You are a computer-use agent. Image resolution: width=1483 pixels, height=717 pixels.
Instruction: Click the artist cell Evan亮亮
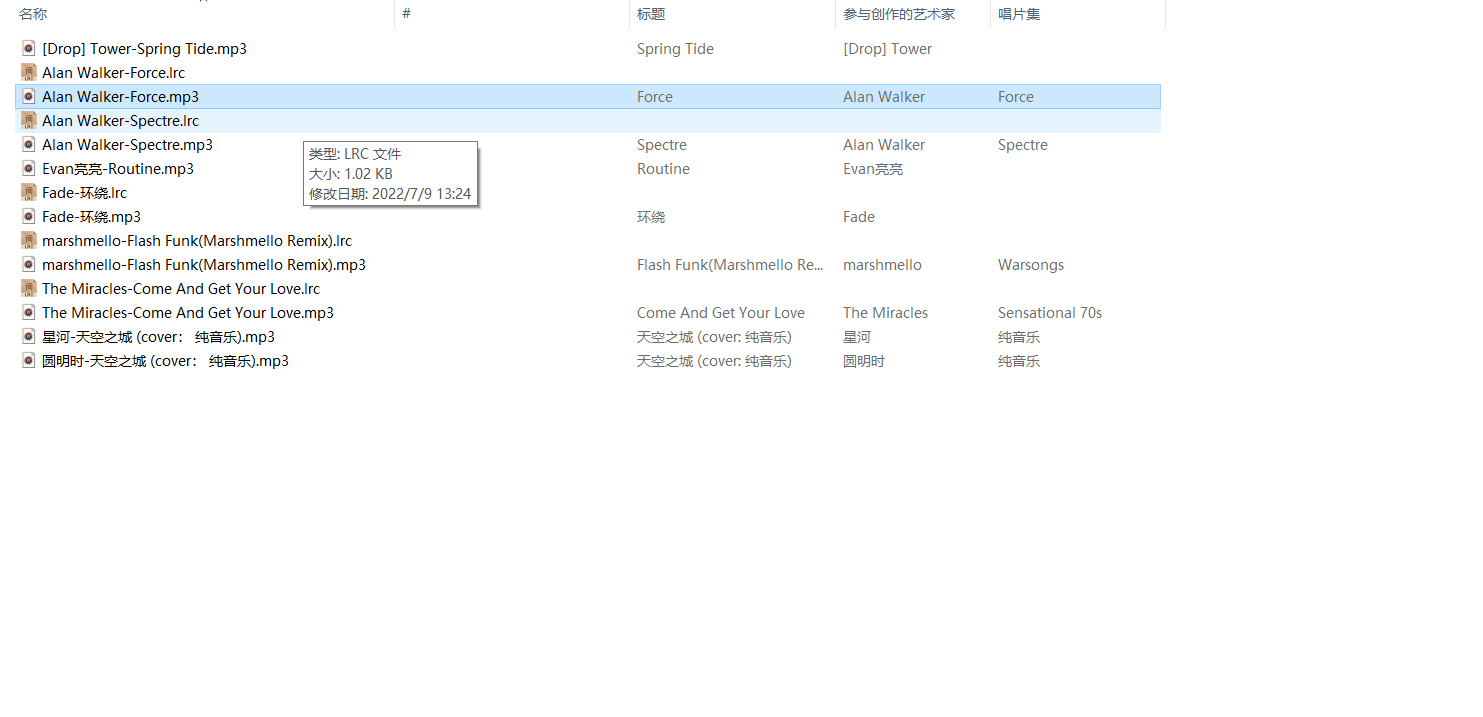pyautogui.click(x=873, y=168)
